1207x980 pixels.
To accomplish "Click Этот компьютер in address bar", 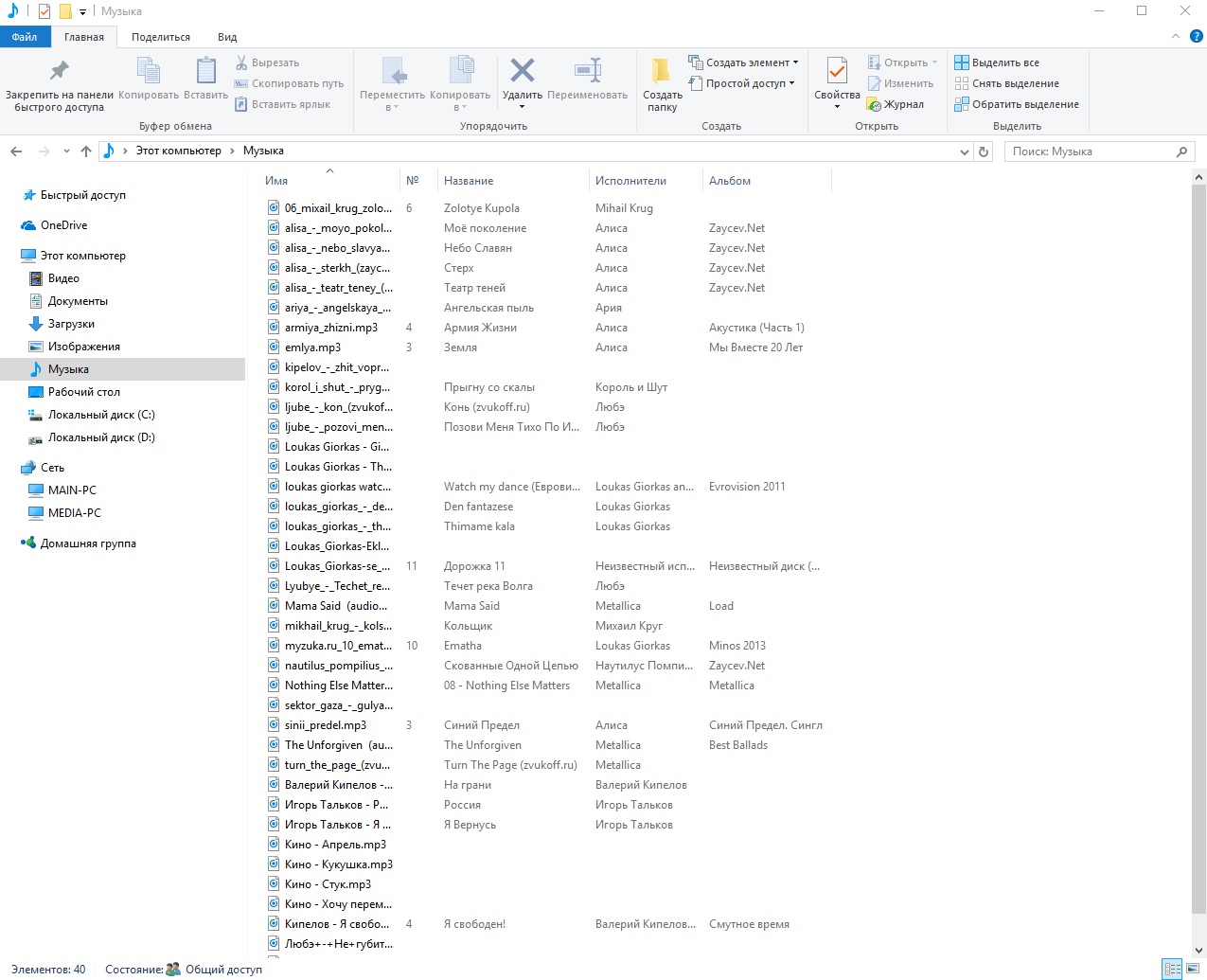I will click(178, 151).
